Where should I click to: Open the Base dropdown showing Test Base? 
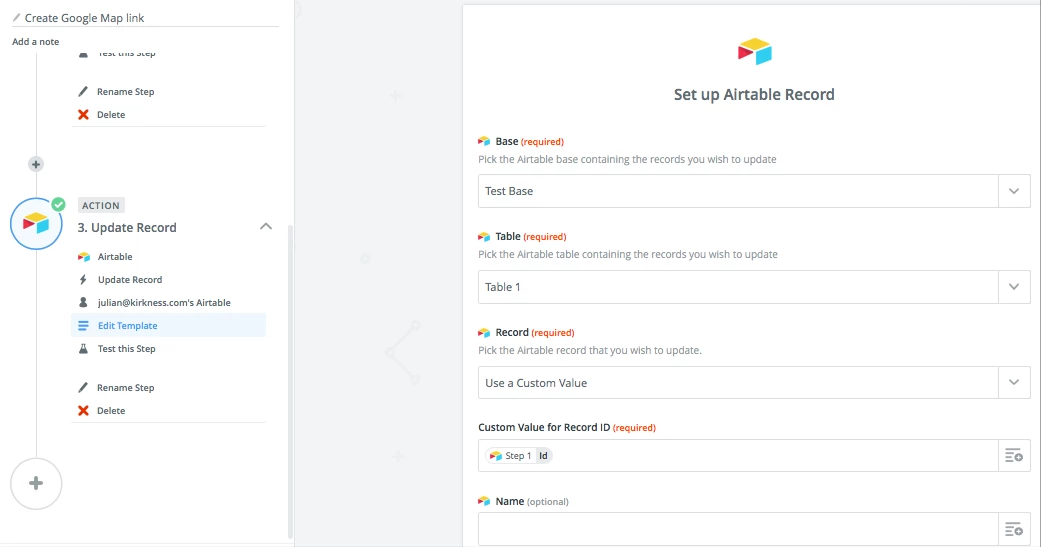tap(754, 191)
